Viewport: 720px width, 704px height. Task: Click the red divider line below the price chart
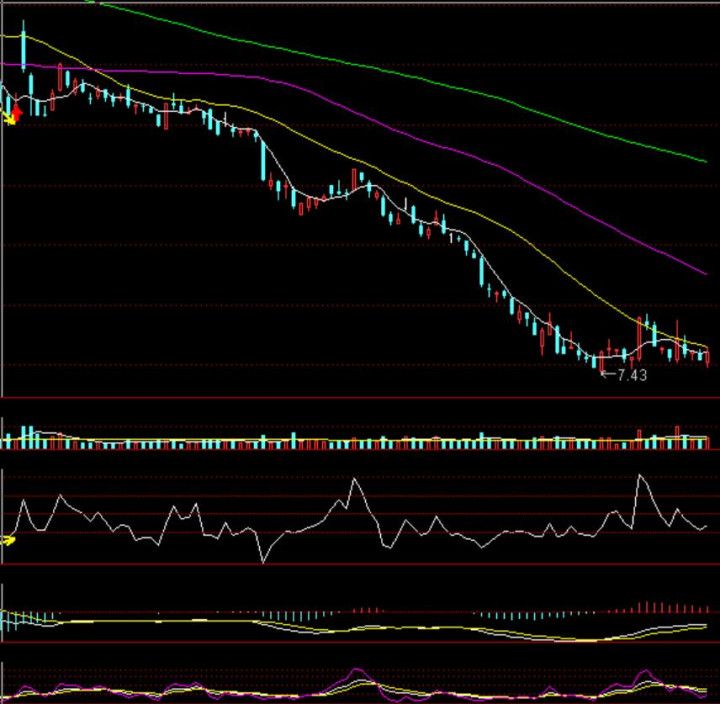coord(360,398)
